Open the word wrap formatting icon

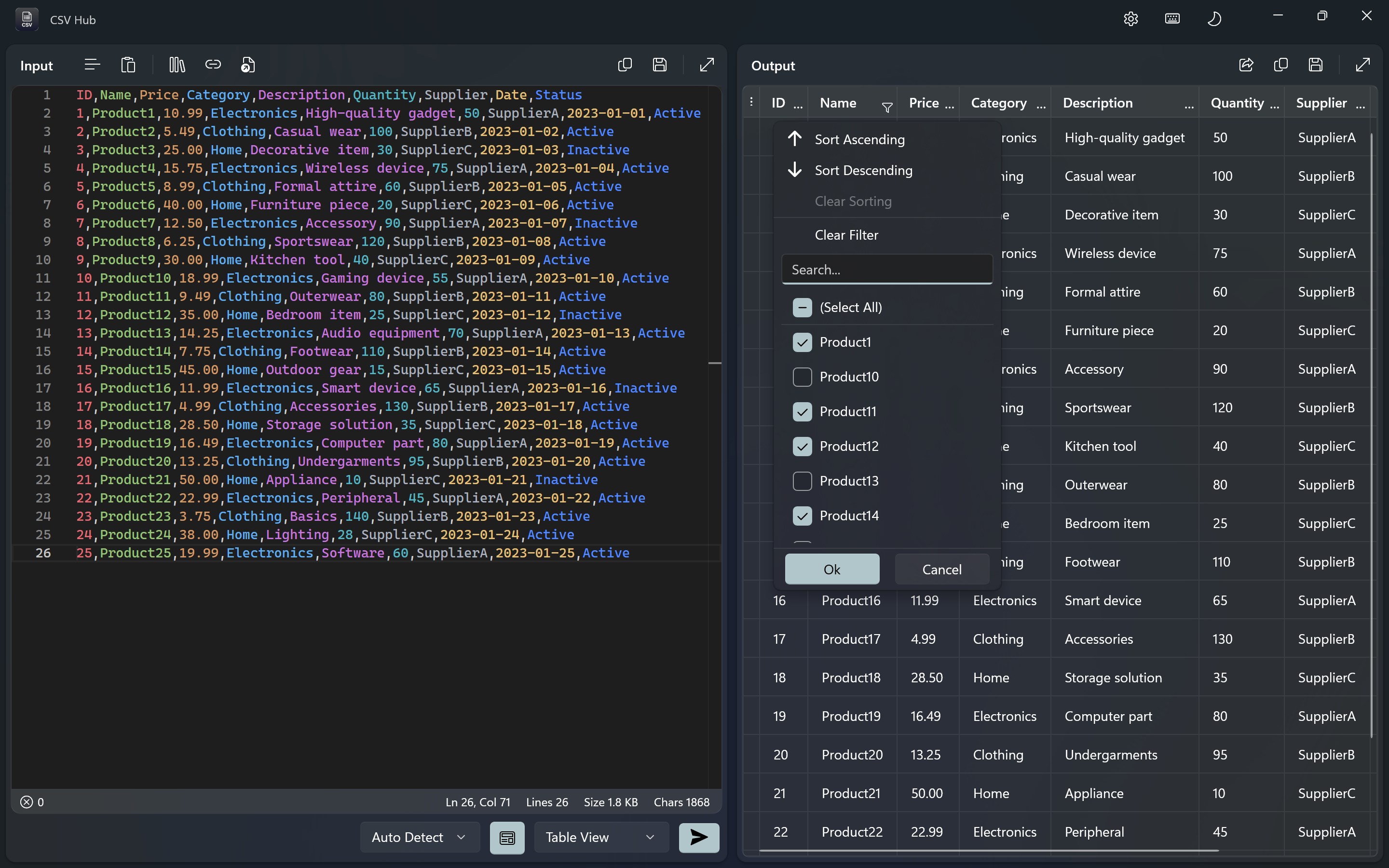(x=91, y=64)
